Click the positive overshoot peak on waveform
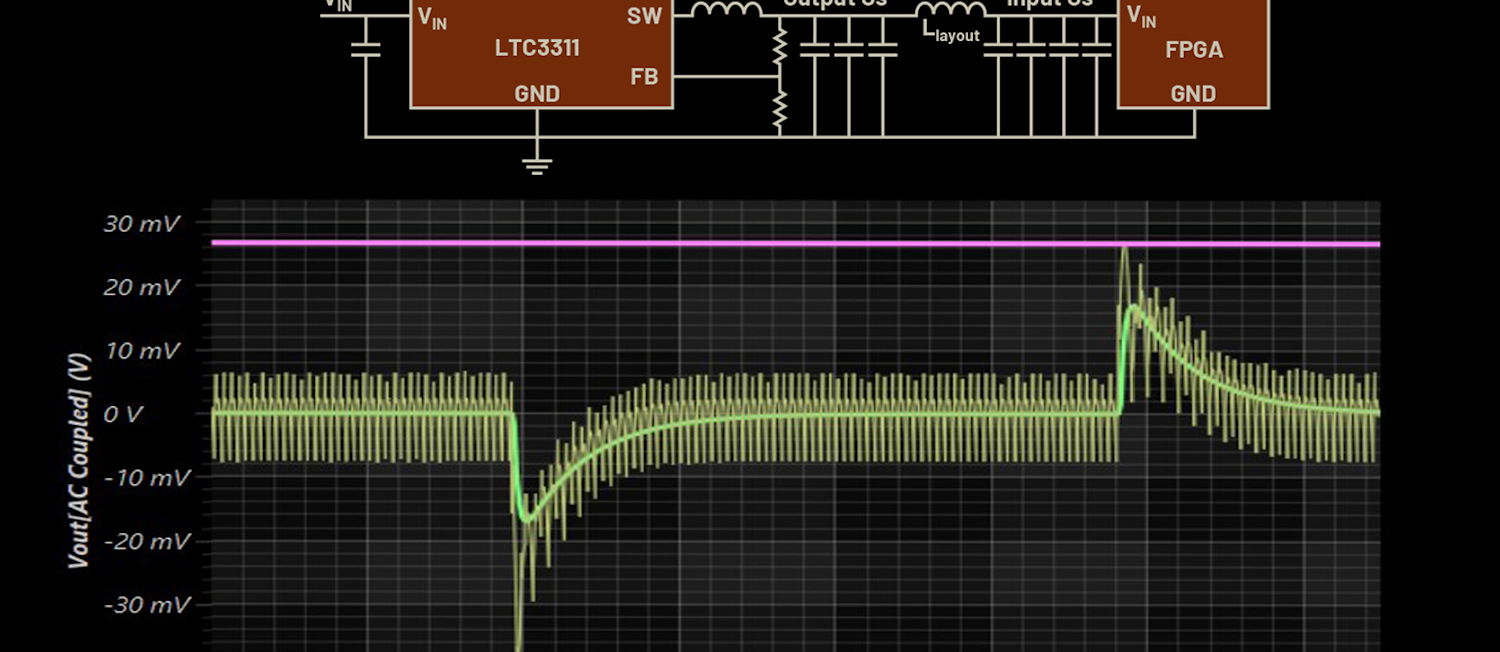The image size is (1500, 652). click(1125, 251)
